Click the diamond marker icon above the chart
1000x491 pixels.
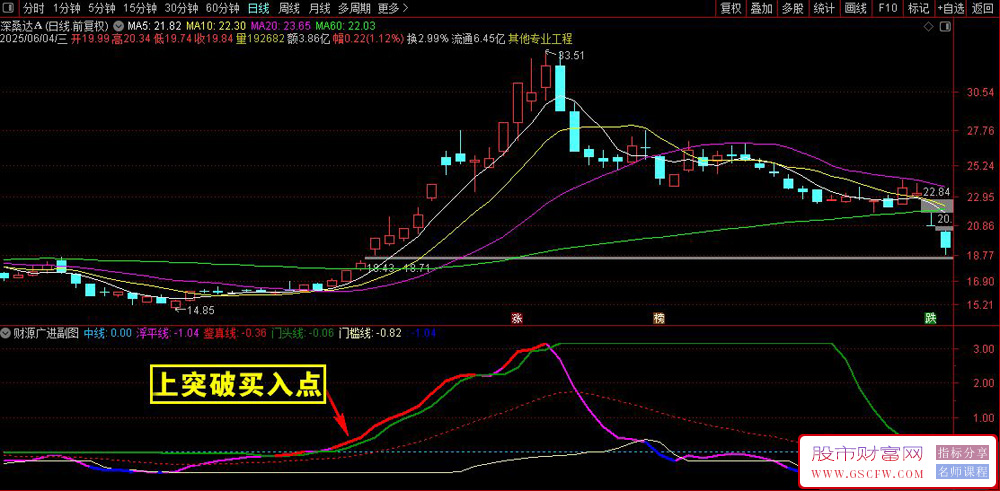tap(929, 27)
